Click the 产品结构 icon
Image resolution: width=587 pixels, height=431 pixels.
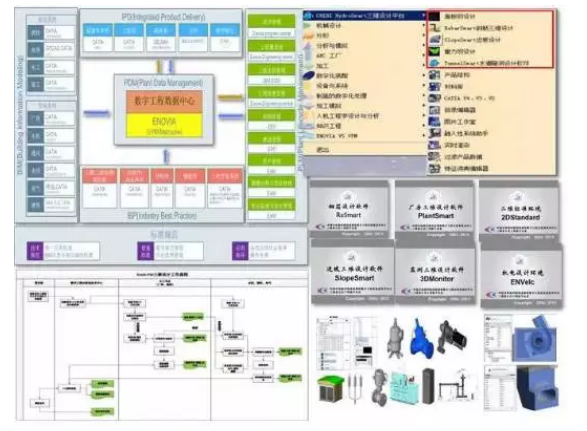pyautogui.click(x=434, y=75)
